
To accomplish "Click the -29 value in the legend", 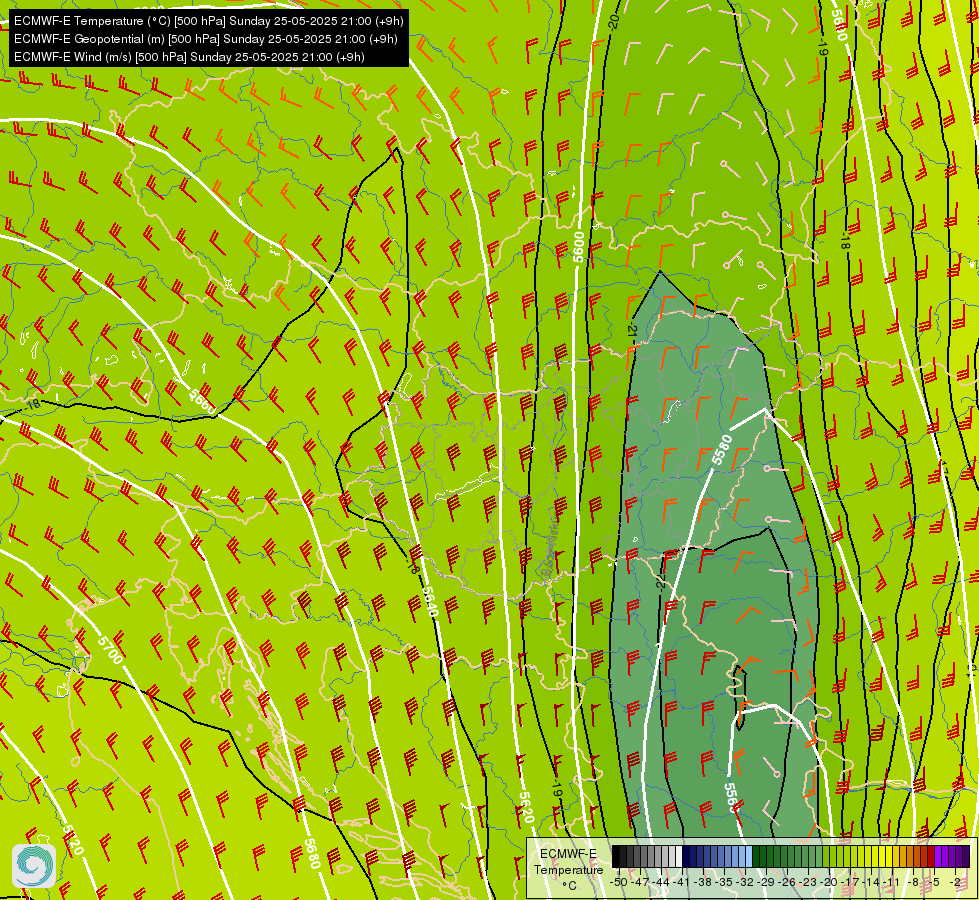I will 766,882.
